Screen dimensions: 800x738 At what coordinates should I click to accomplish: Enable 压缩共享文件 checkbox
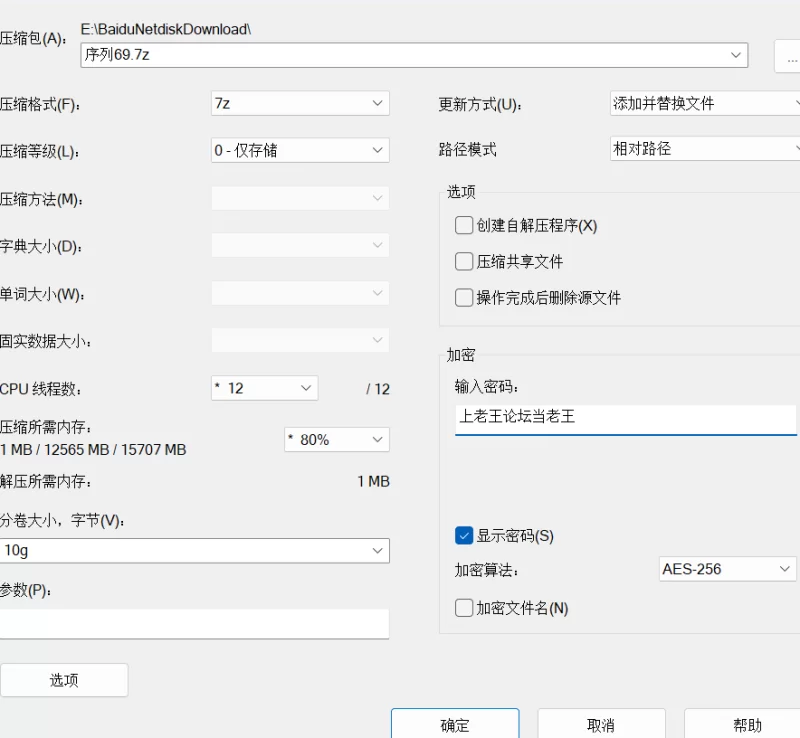[464, 261]
